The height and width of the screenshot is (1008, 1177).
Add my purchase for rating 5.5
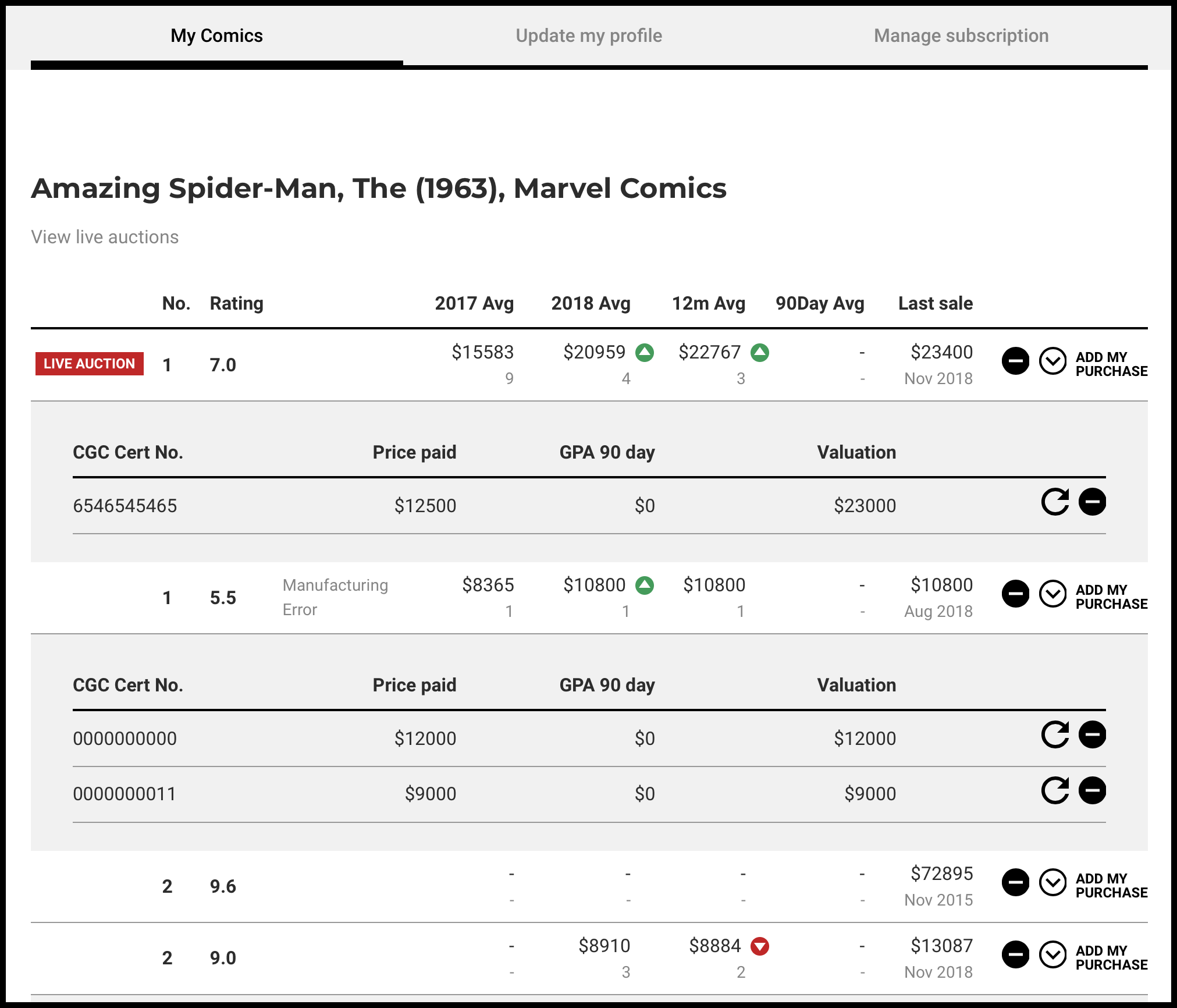pyautogui.click(x=1111, y=597)
